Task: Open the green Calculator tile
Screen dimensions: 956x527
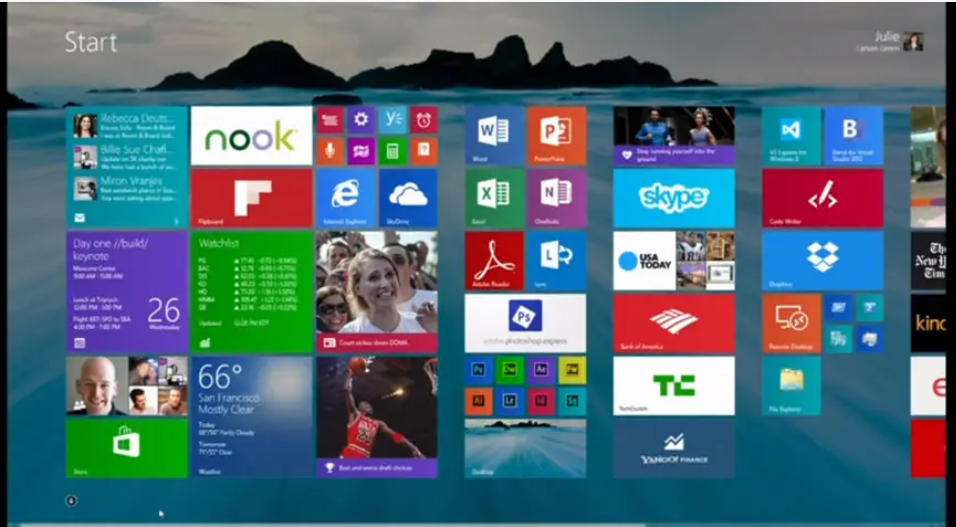Action: coord(393,151)
